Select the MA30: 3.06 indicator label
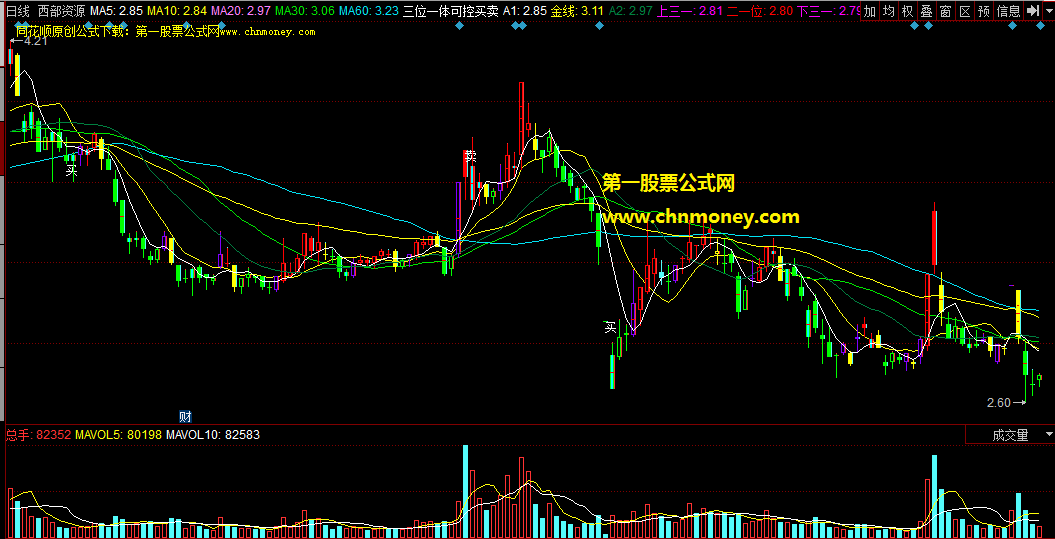1055x539 pixels. point(305,11)
